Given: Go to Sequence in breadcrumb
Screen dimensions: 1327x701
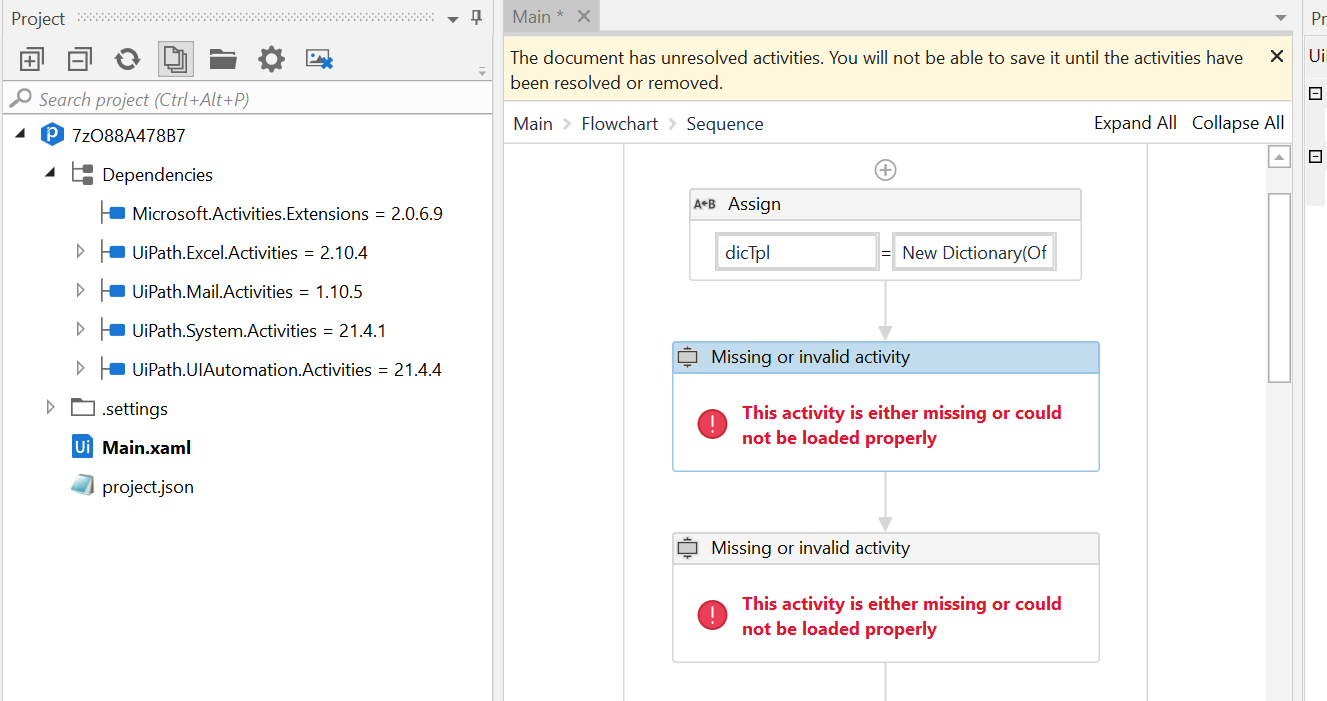Looking at the screenshot, I should pyautogui.click(x=725, y=124).
